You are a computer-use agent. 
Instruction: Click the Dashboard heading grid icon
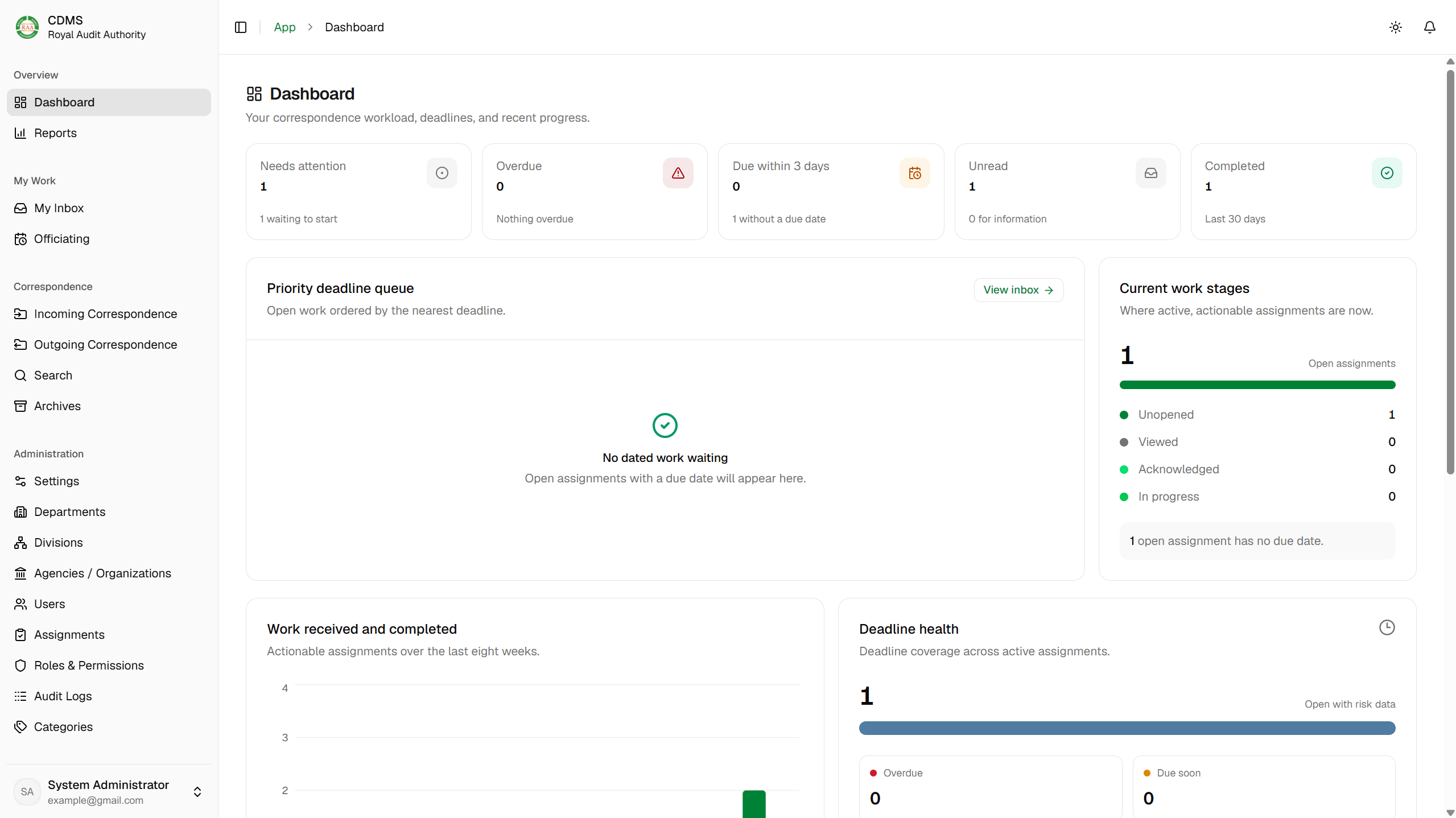point(254,94)
